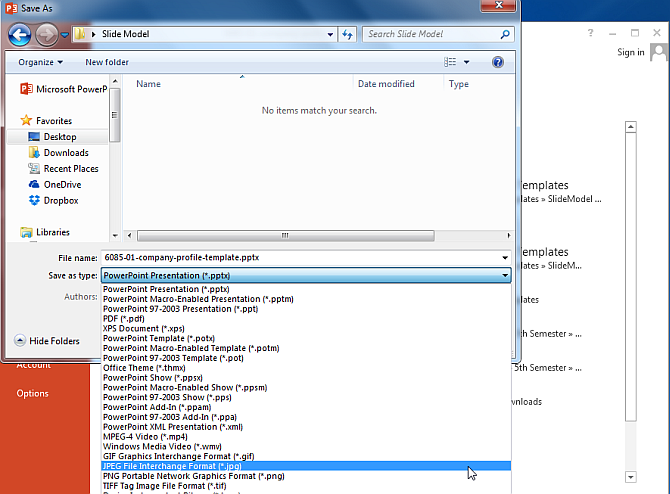Select Downloads in the navigation pane

point(59,153)
